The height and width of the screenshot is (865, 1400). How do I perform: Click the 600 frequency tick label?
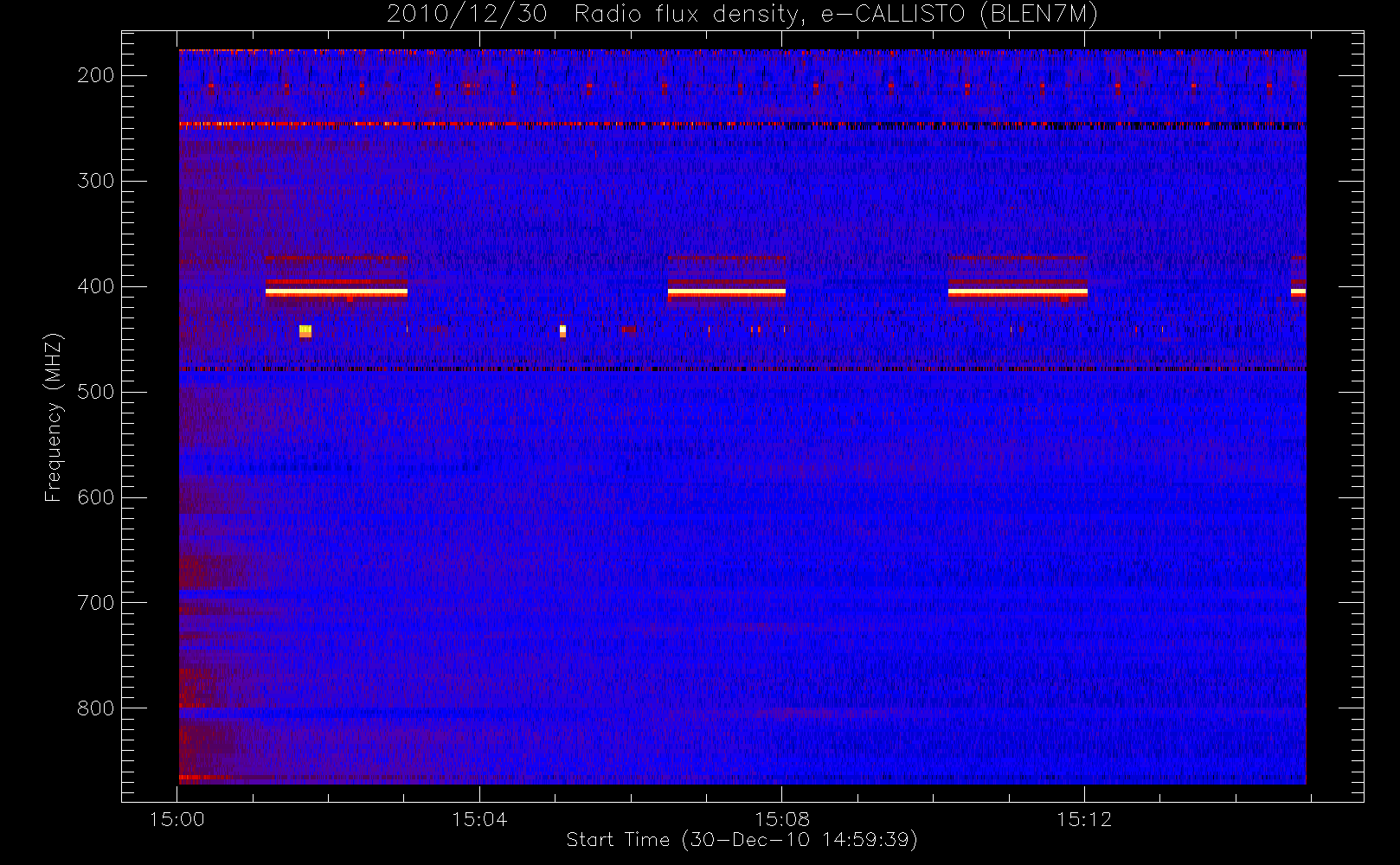pos(96,497)
